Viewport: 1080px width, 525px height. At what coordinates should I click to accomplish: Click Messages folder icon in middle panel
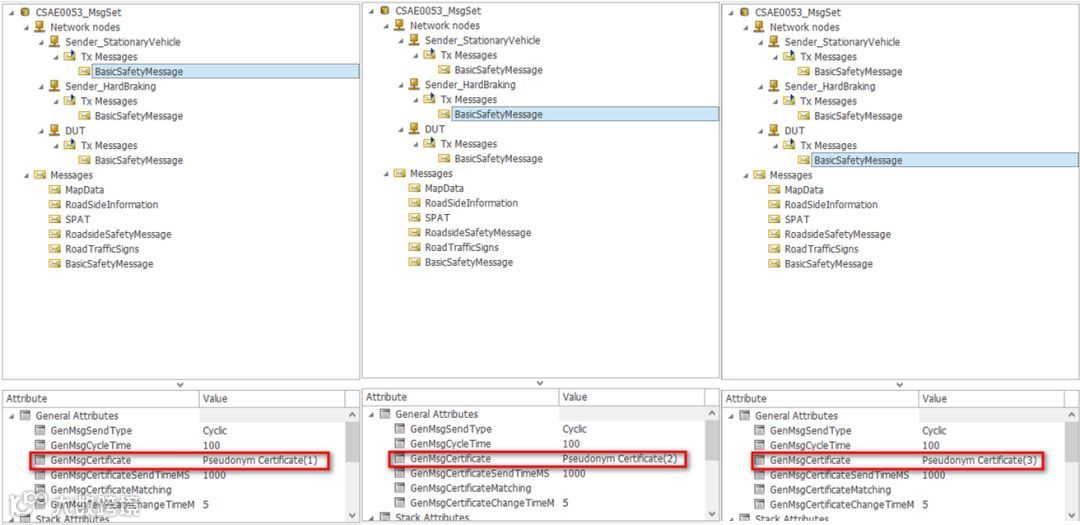399,174
